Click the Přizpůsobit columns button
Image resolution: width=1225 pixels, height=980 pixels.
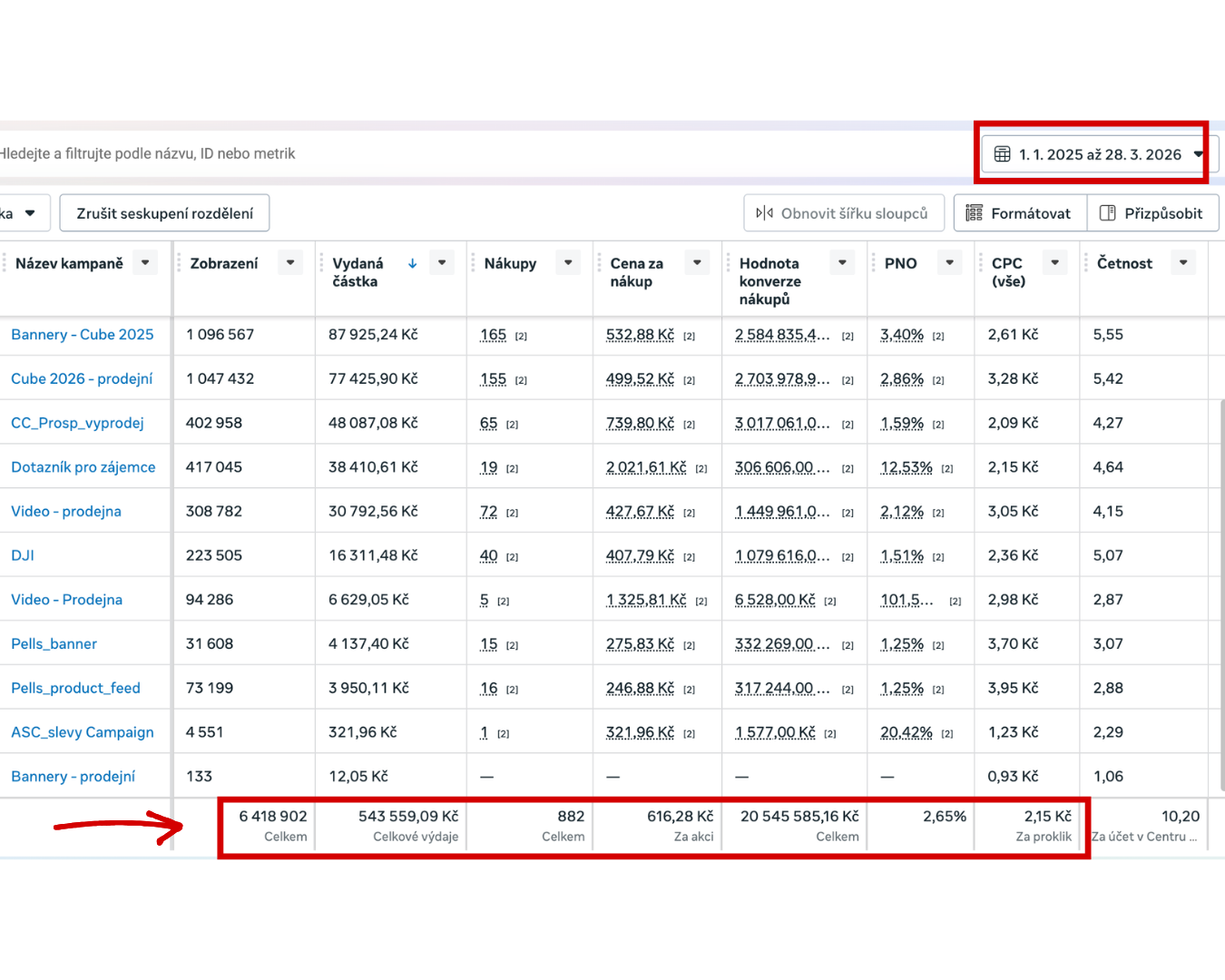pyautogui.click(x=1152, y=213)
